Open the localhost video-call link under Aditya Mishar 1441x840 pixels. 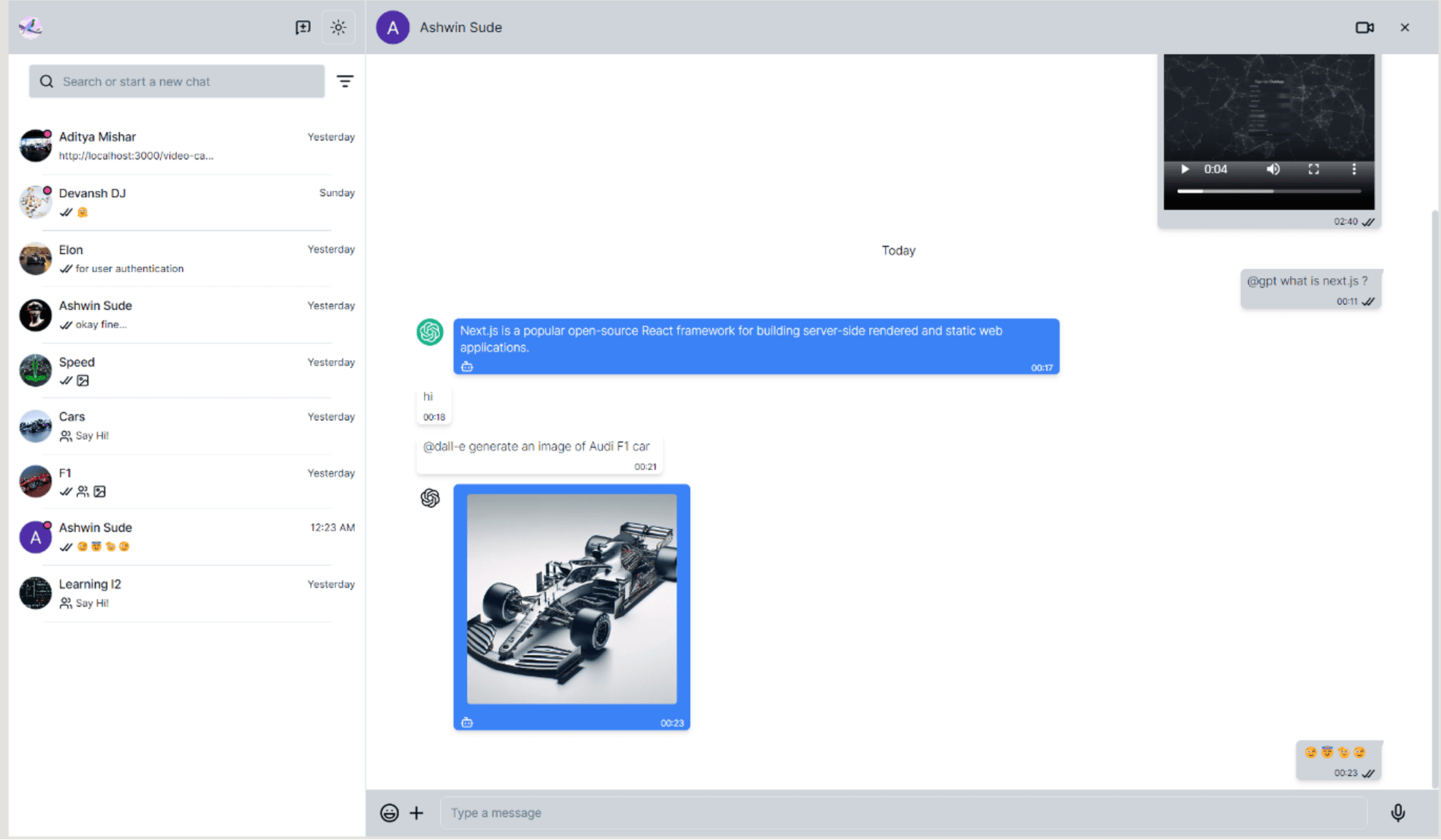click(x=136, y=155)
